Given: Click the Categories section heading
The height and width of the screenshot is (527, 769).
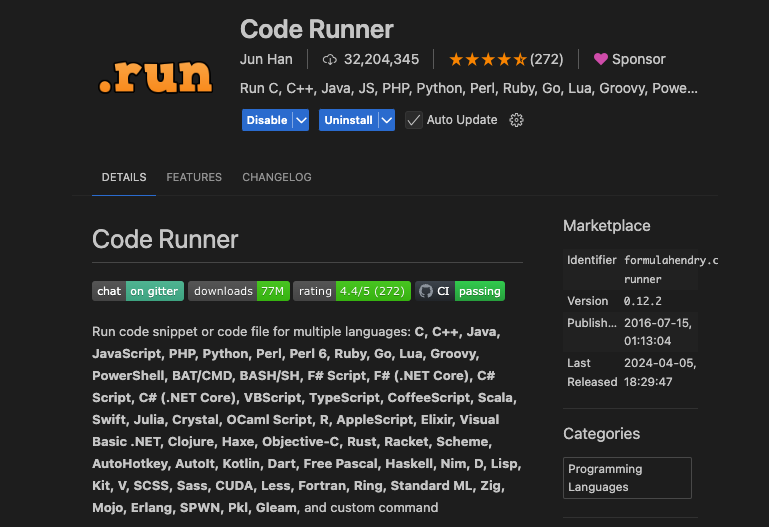Looking at the screenshot, I should click(601, 434).
